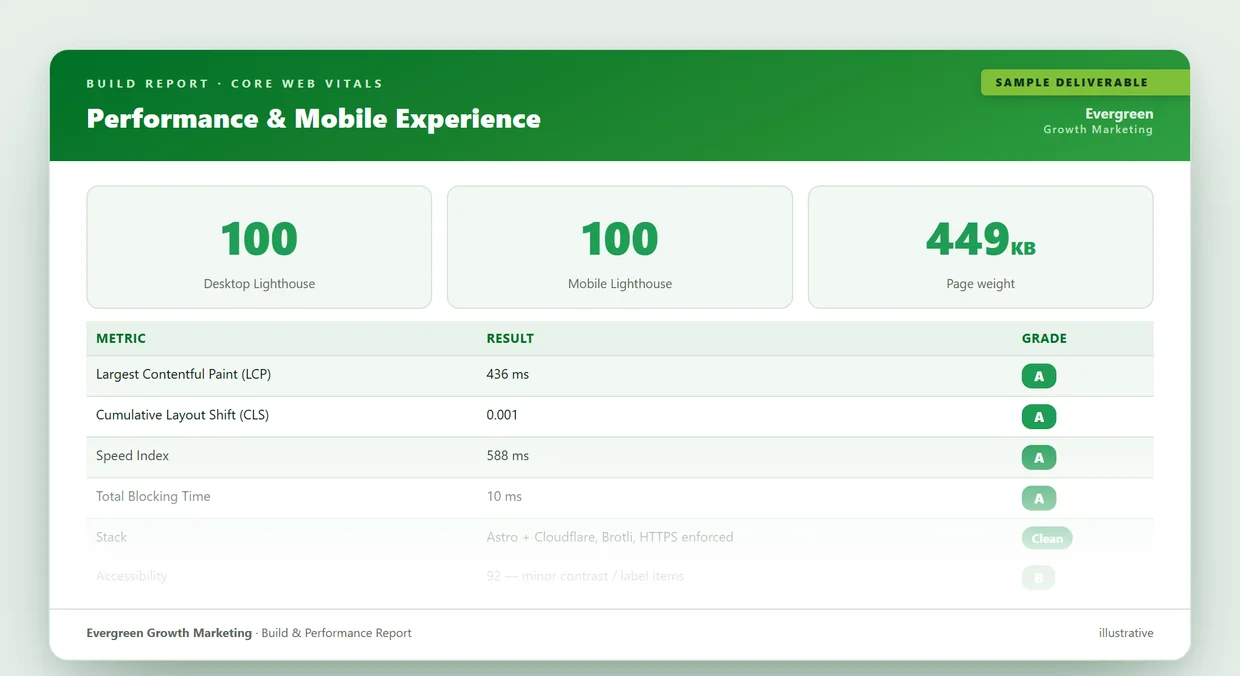Click the A grade badge for Total Blocking Time

(x=1039, y=498)
